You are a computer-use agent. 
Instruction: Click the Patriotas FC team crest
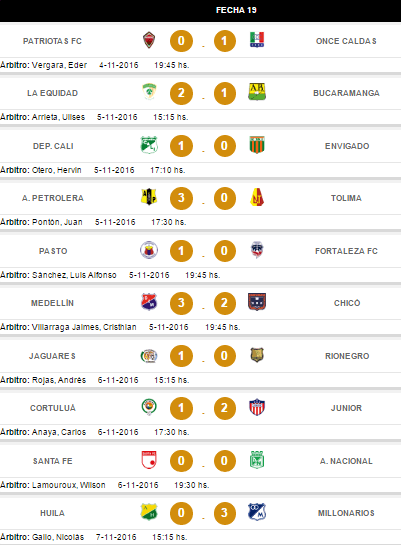click(x=149, y=40)
